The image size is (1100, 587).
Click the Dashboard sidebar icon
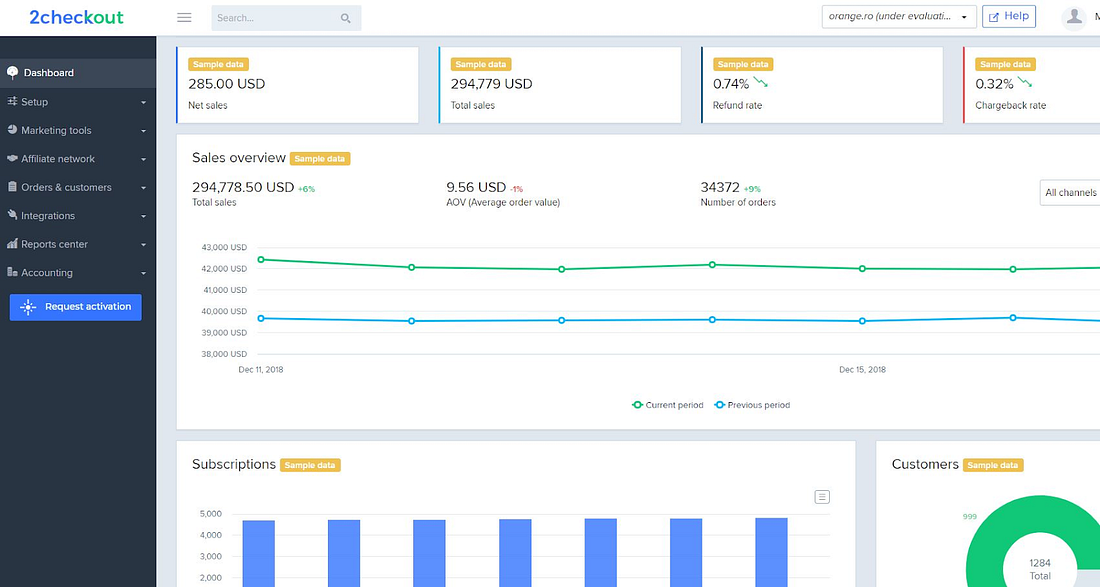(x=13, y=73)
